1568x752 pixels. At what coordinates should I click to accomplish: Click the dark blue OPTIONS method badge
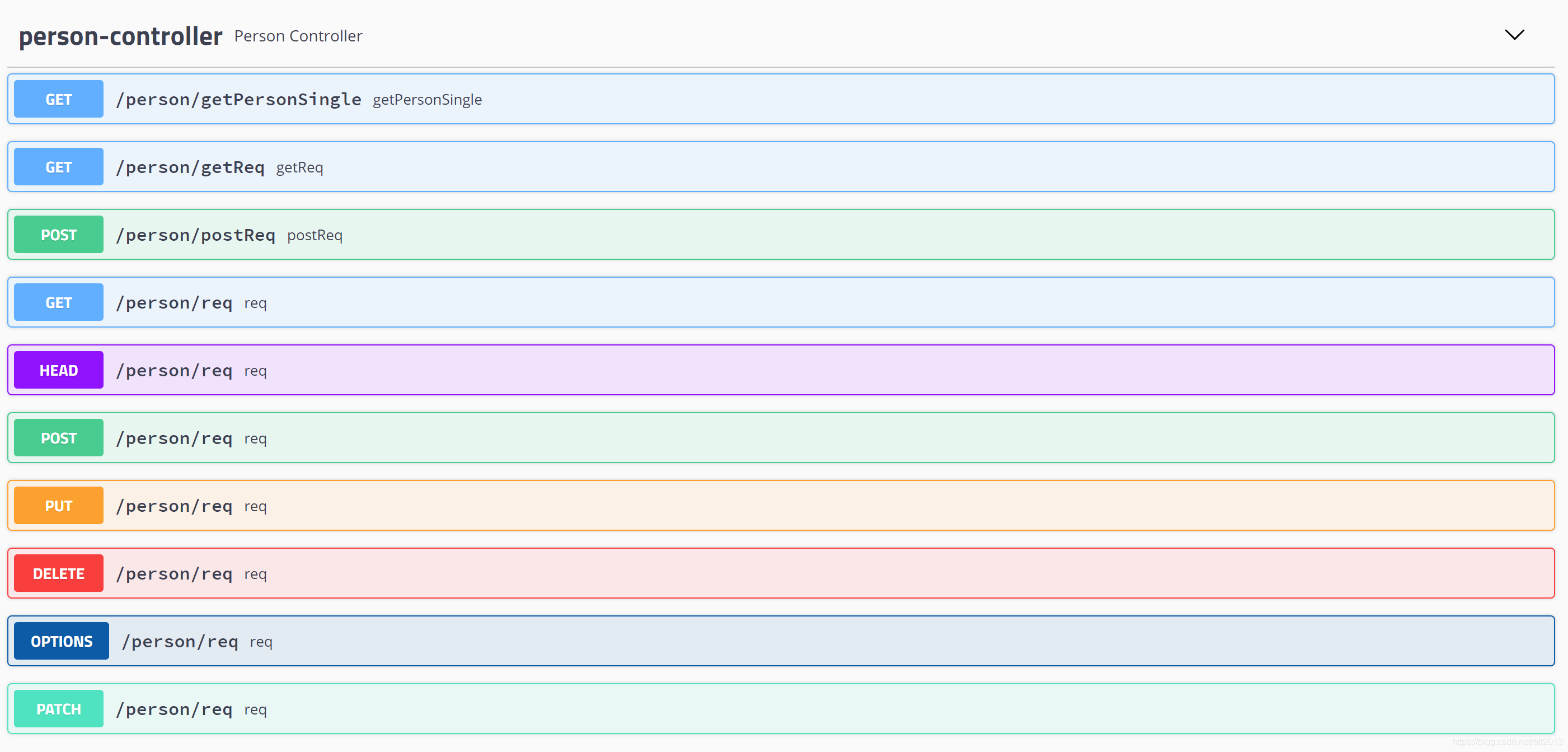tap(62, 641)
